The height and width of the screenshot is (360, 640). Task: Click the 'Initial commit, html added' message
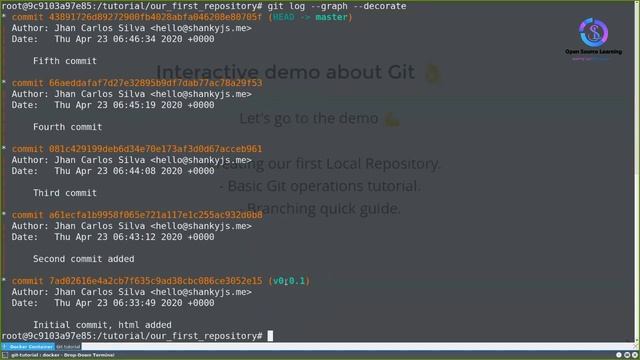[102, 325]
